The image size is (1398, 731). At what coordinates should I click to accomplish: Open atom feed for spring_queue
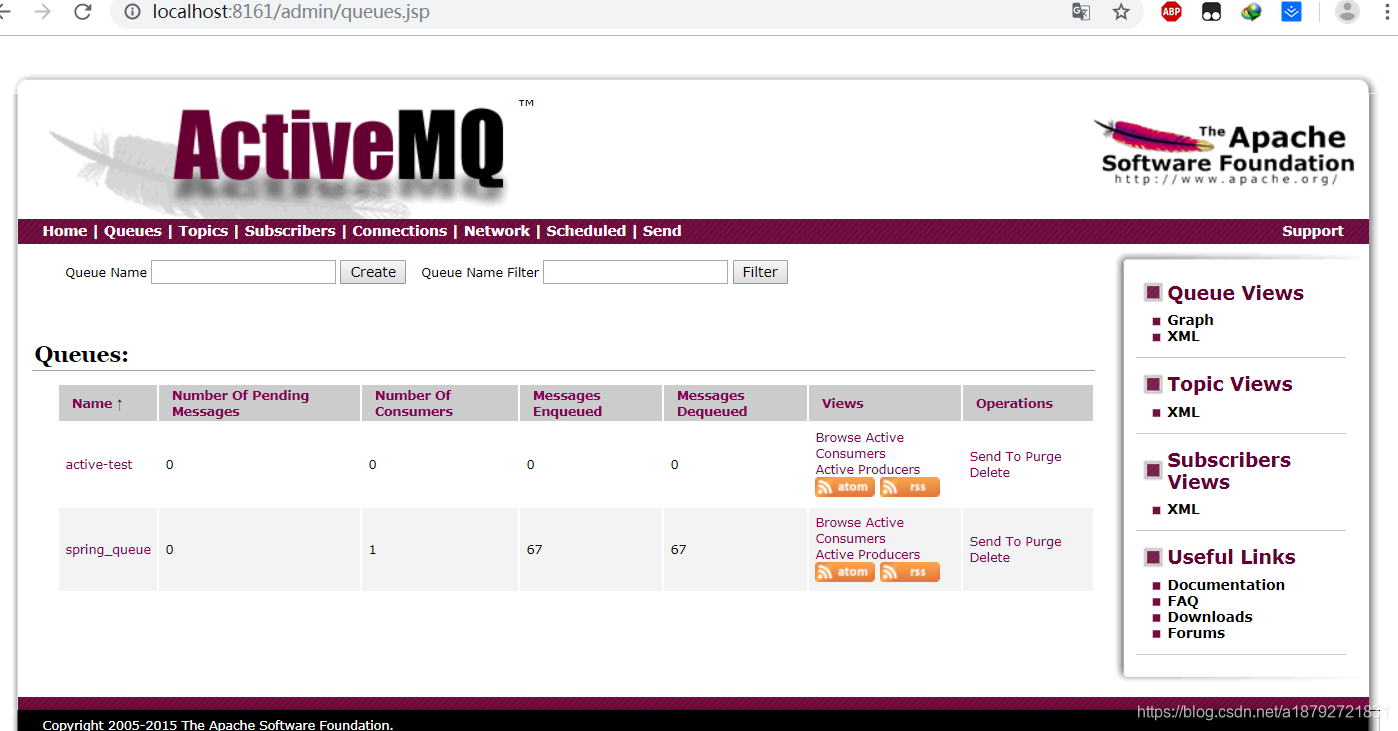pyautogui.click(x=845, y=572)
